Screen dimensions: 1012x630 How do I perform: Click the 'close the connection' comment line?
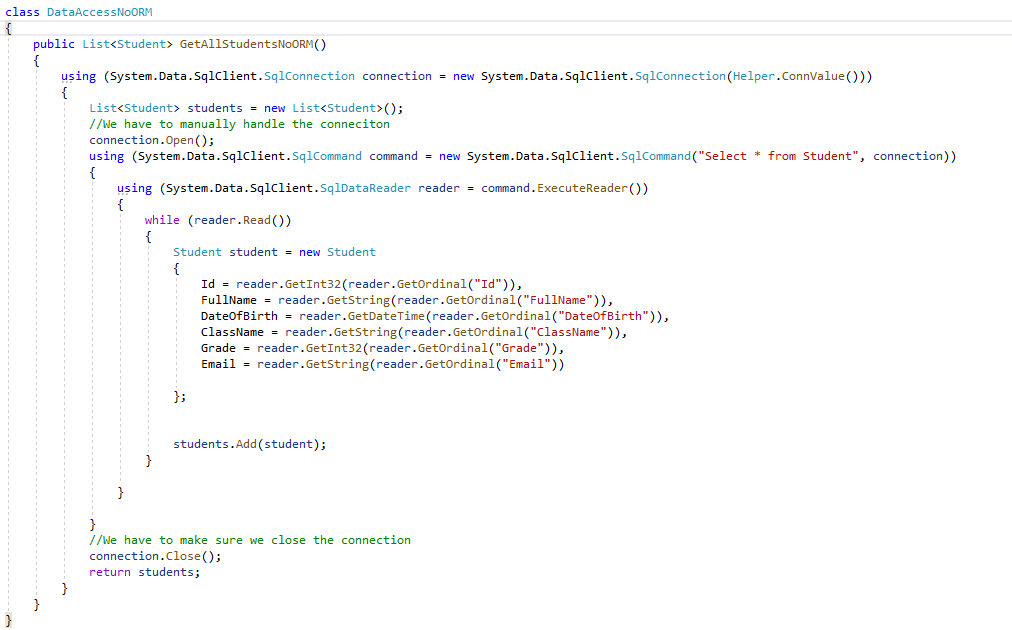250,540
